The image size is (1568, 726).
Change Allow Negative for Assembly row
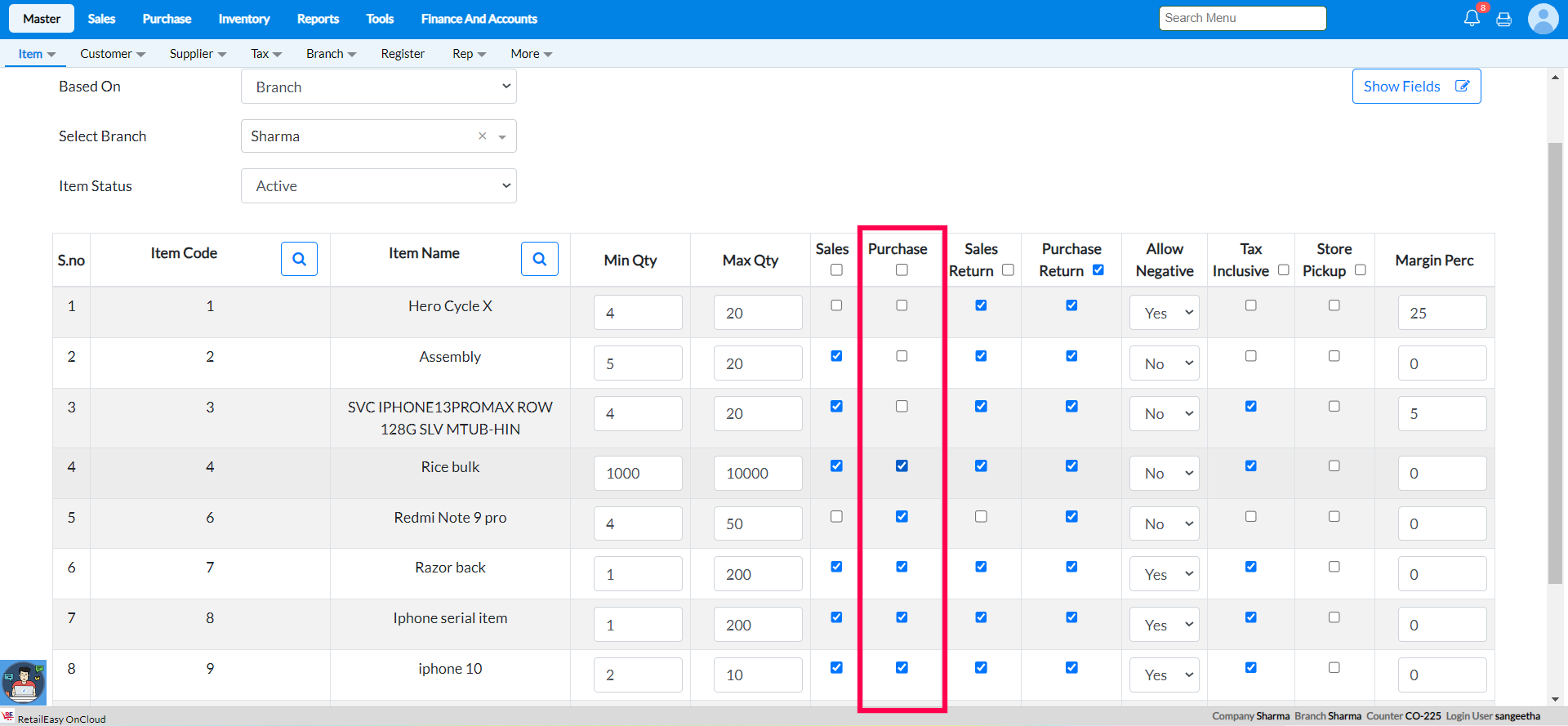pyautogui.click(x=1164, y=363)
